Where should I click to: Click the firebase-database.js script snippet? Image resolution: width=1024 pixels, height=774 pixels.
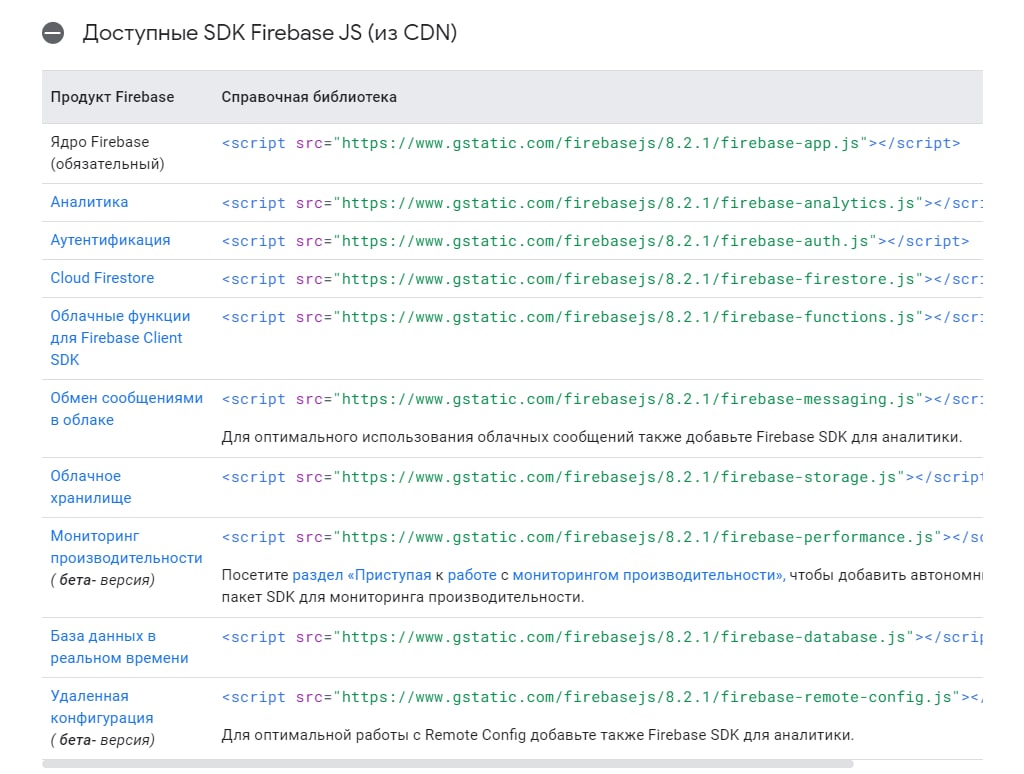coord(601,637)
